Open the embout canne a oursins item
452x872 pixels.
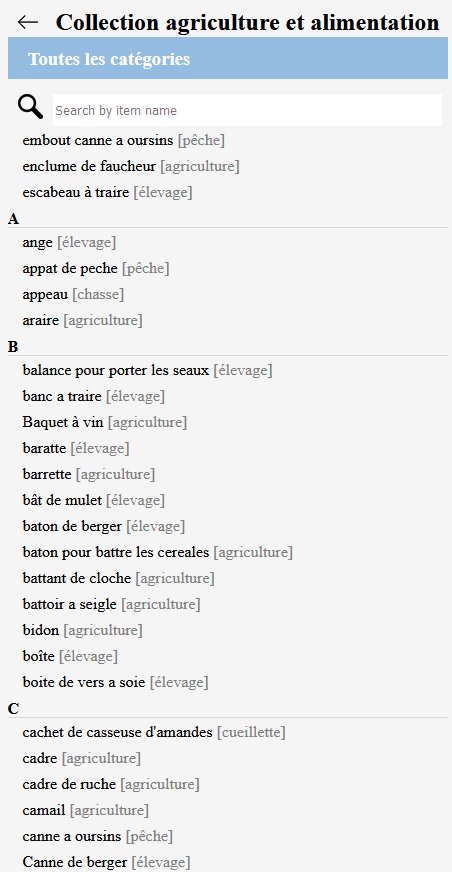(x=123, y=141)
